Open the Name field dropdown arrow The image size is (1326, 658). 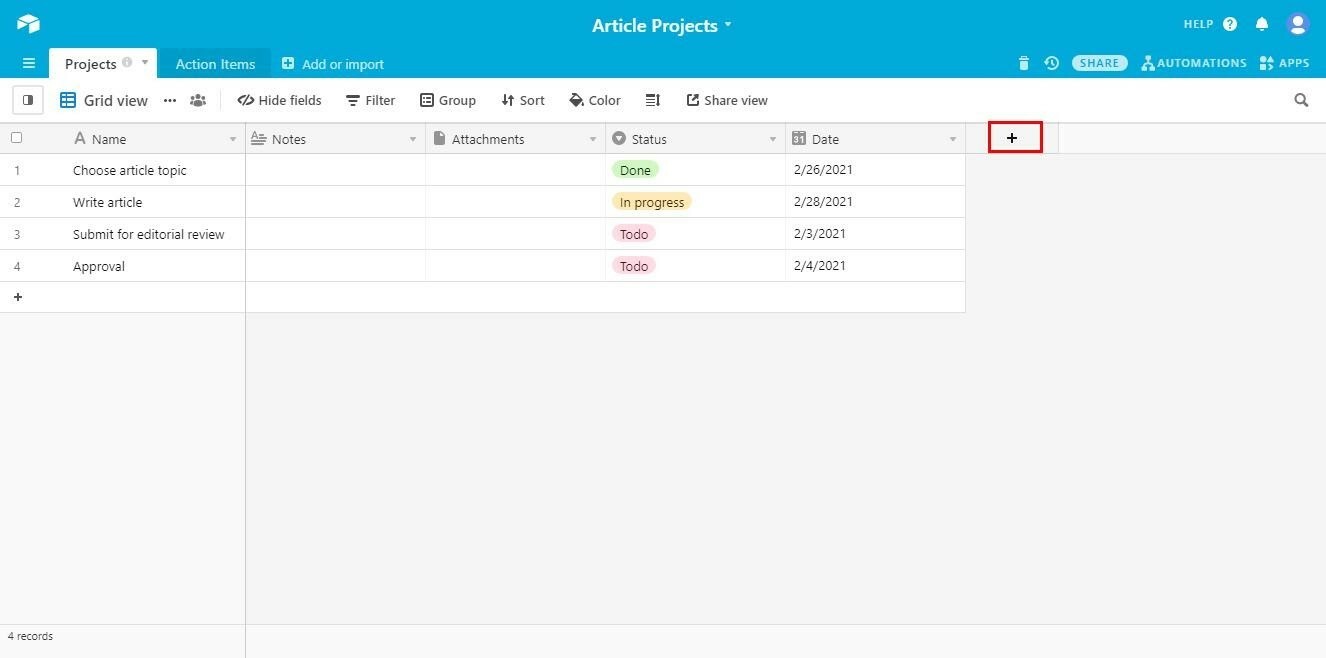pos(233,139)
